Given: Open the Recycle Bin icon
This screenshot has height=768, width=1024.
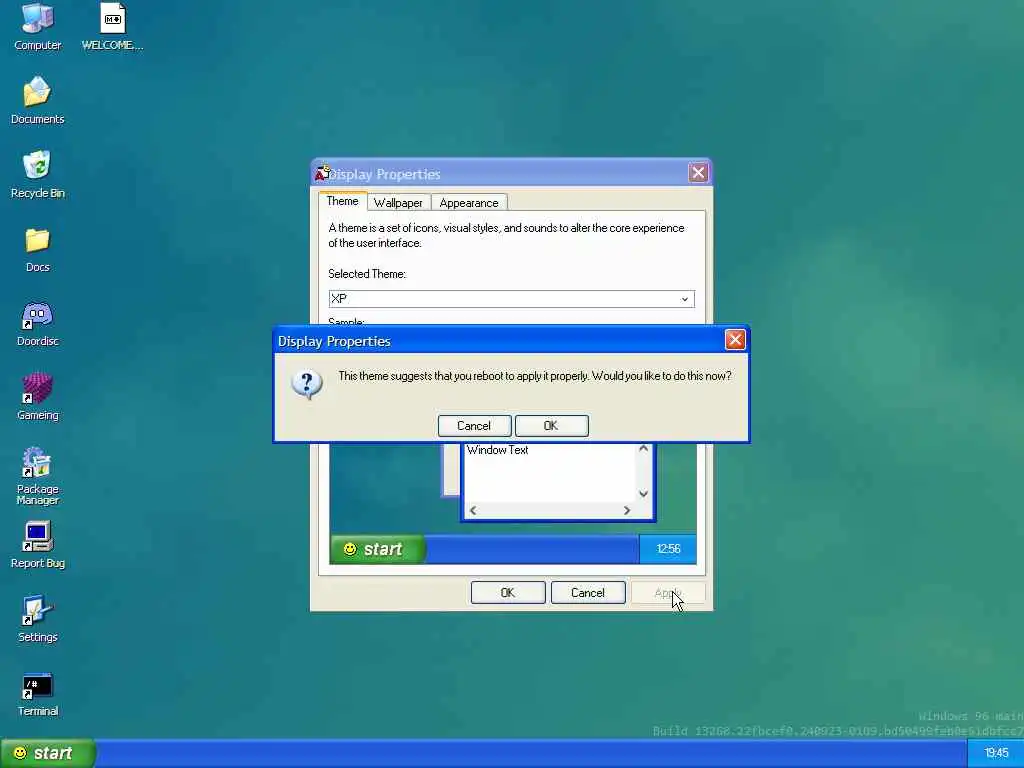Looking at the screenshot, I should click(x=37, y=174).
